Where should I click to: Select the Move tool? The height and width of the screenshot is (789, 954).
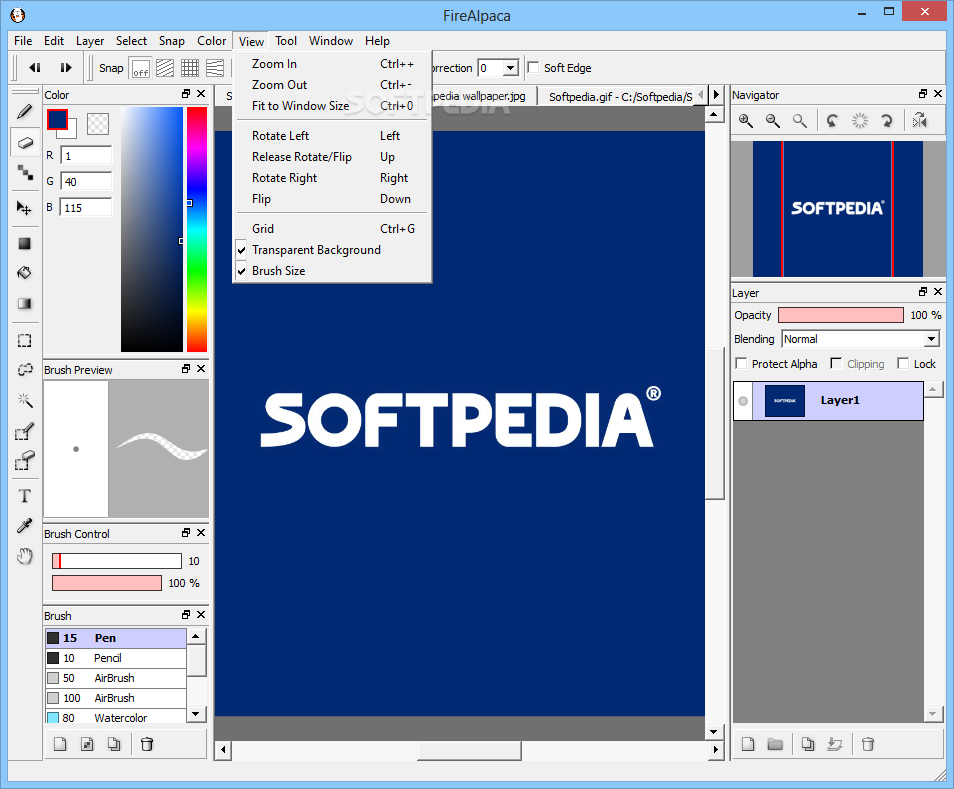(x=24, y=208)
